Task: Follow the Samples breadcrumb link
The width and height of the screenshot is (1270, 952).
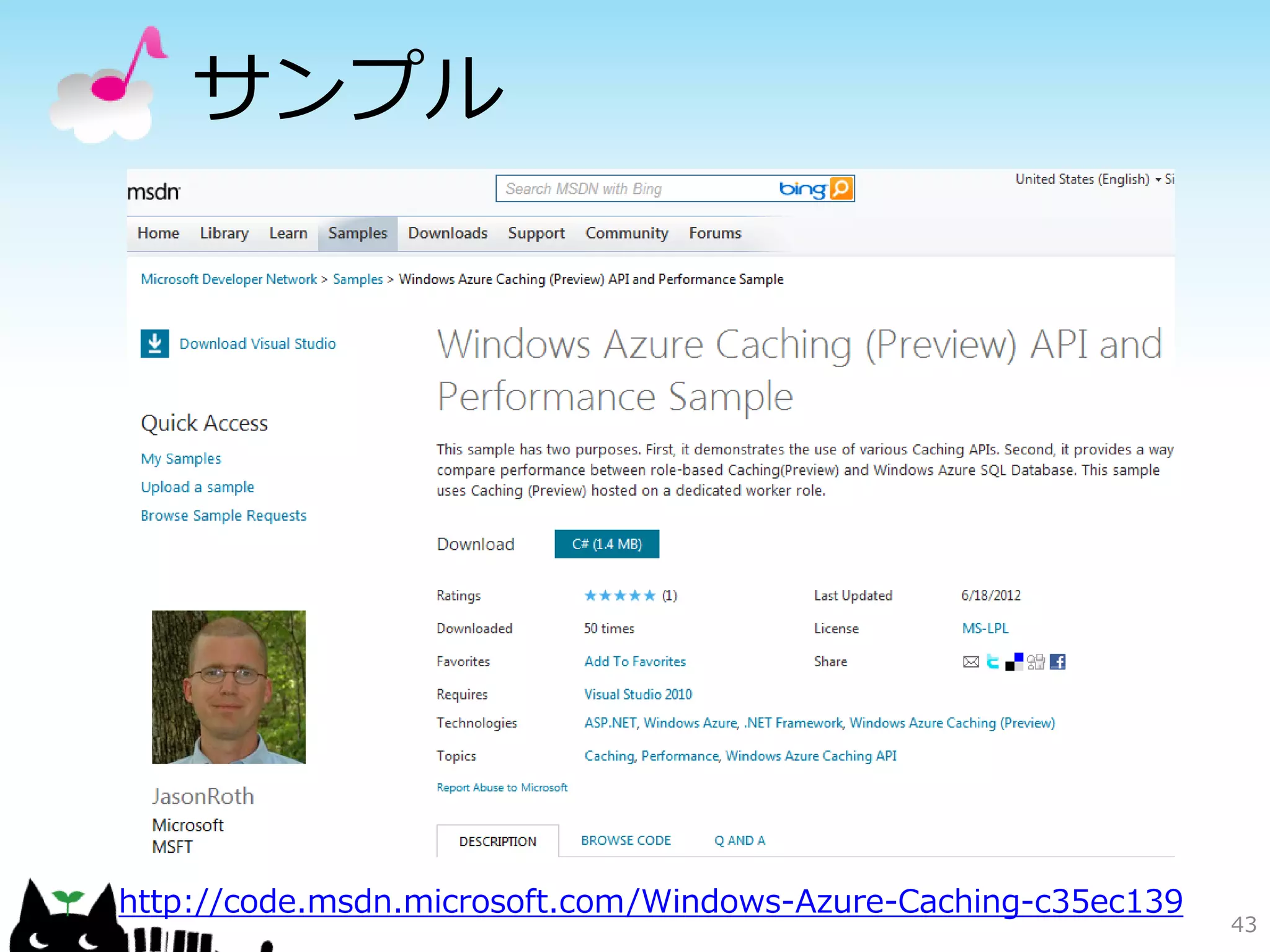Action: [358, 280]
